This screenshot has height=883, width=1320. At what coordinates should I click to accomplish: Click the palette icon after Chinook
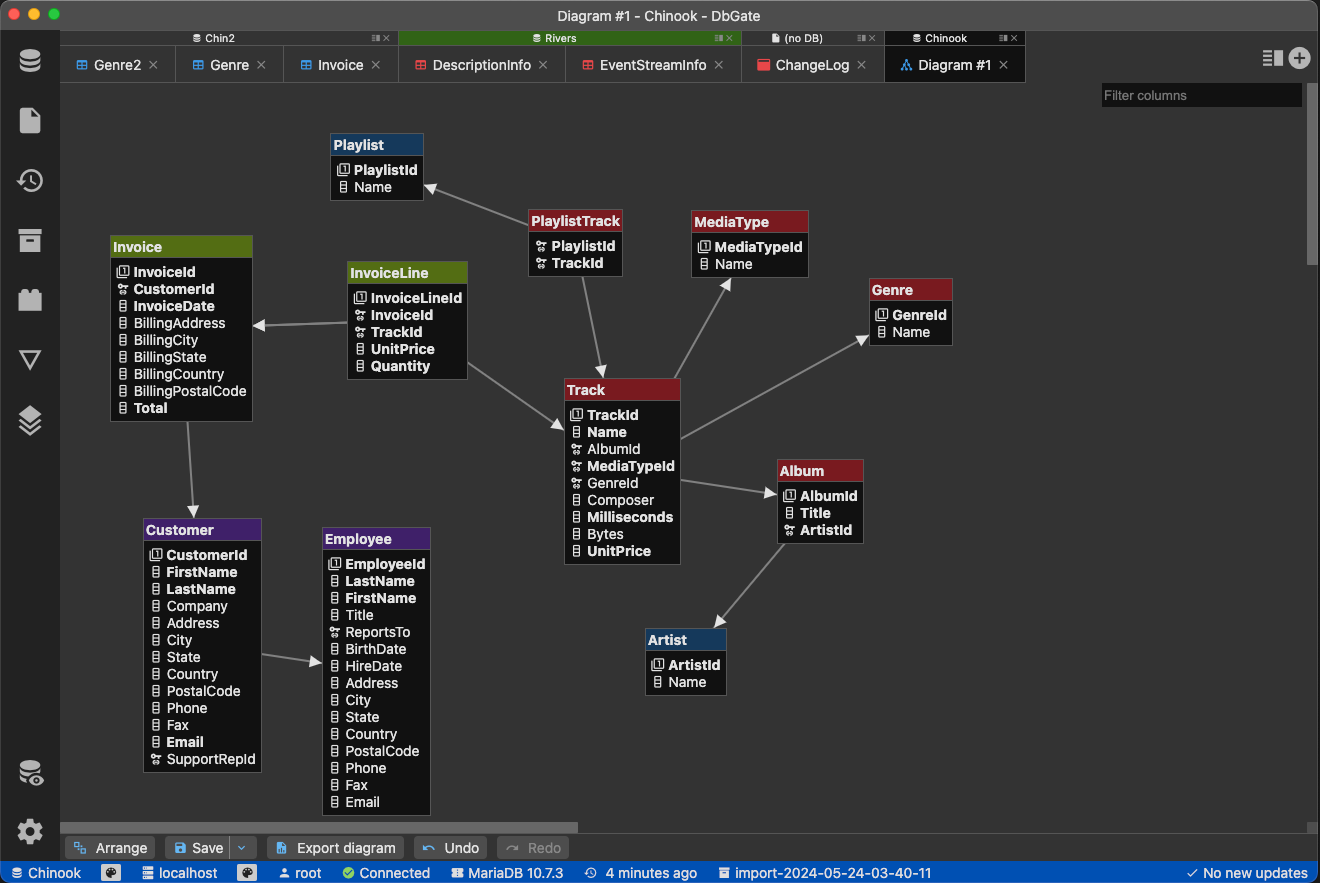click(x=111, y=873)
